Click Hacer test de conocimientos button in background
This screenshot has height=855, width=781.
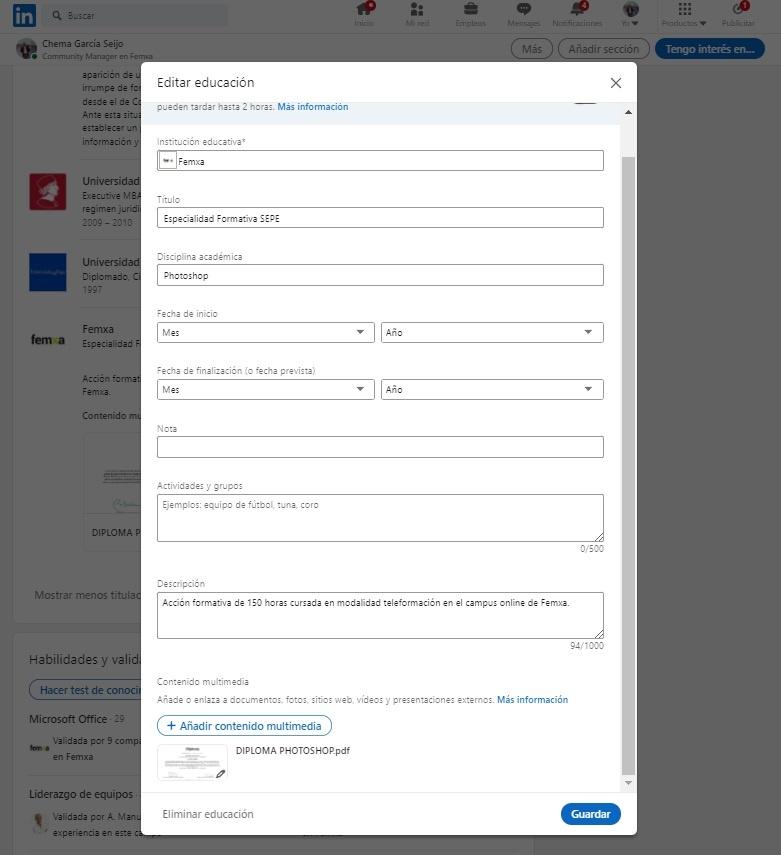85,690
